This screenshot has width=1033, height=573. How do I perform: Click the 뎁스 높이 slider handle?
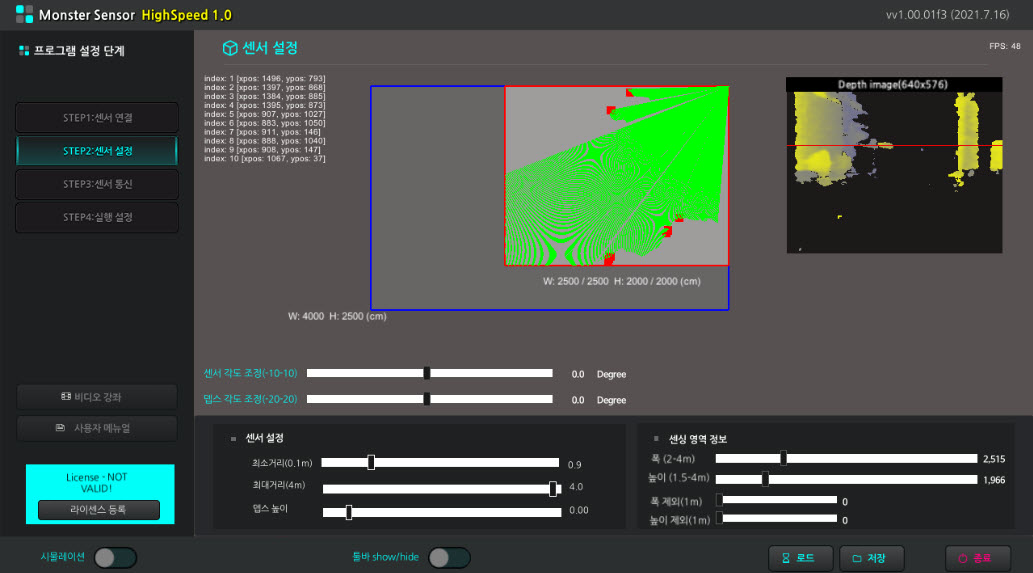click(349, 512)
